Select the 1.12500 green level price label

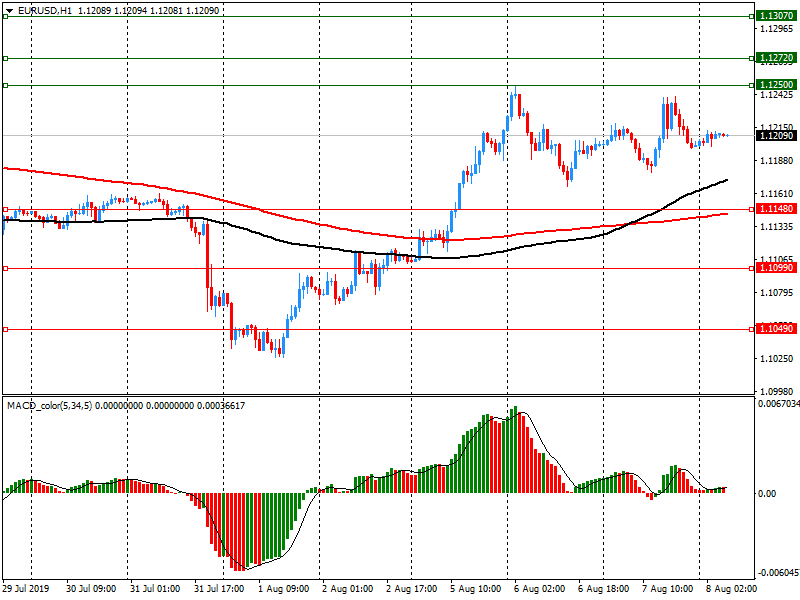click(777, 85)
